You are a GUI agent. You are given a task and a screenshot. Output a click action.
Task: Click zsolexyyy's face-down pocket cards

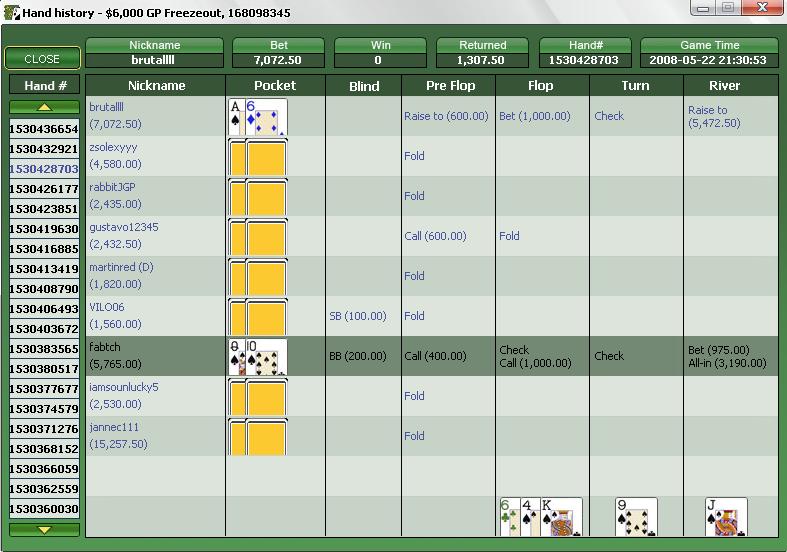point(258,157)
